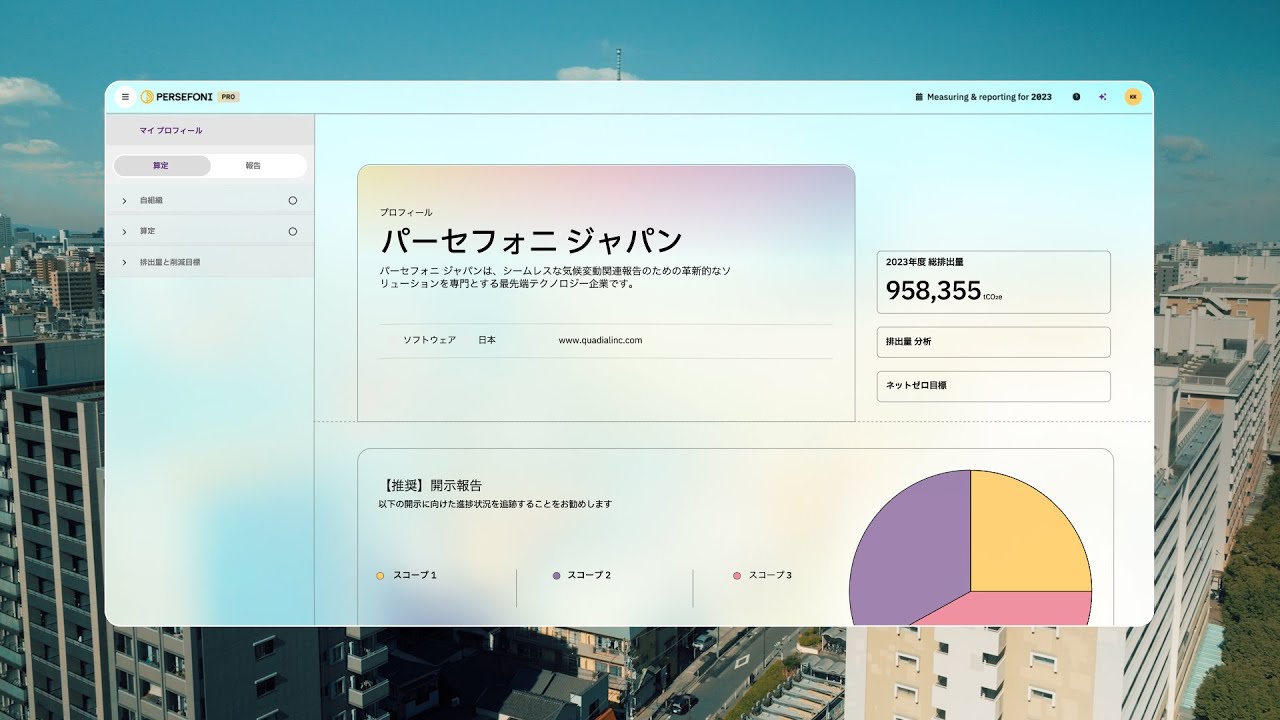Click the purple スコープ 2 legend dot

[x=556, y=576]
